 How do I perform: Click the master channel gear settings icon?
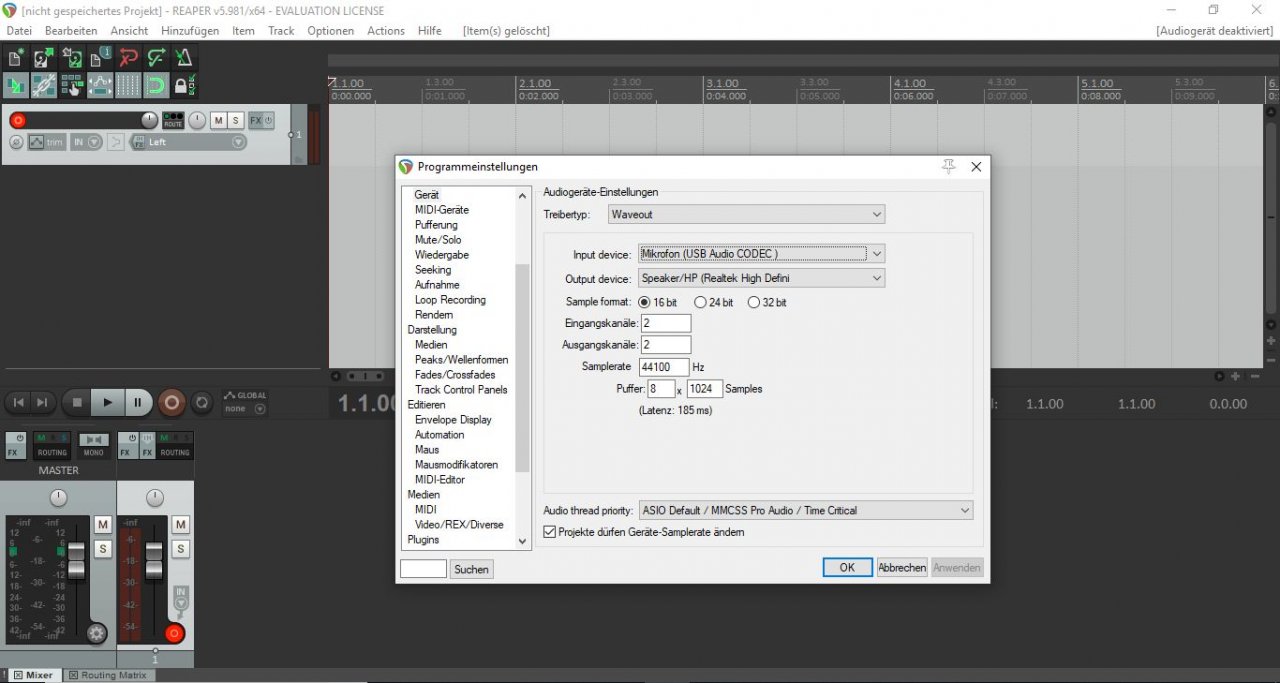(96, 633)
